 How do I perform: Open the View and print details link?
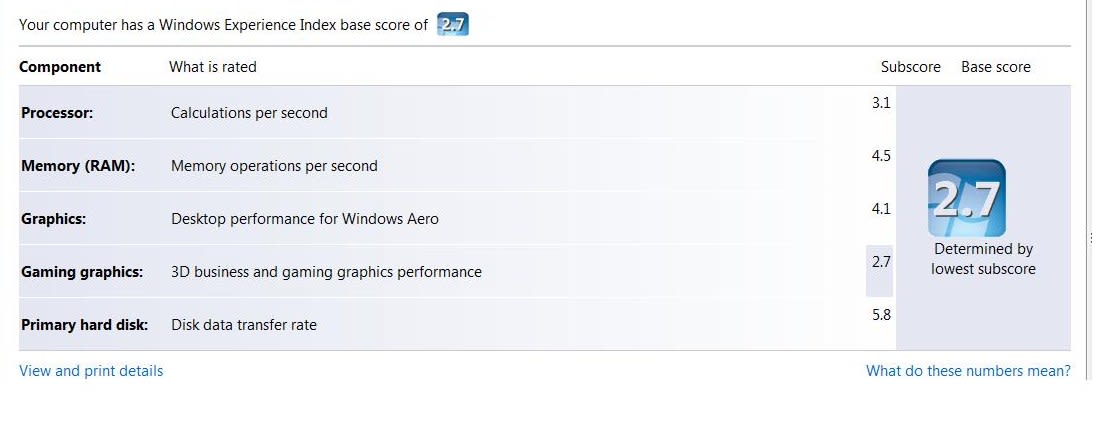click(x=91, y=371)
